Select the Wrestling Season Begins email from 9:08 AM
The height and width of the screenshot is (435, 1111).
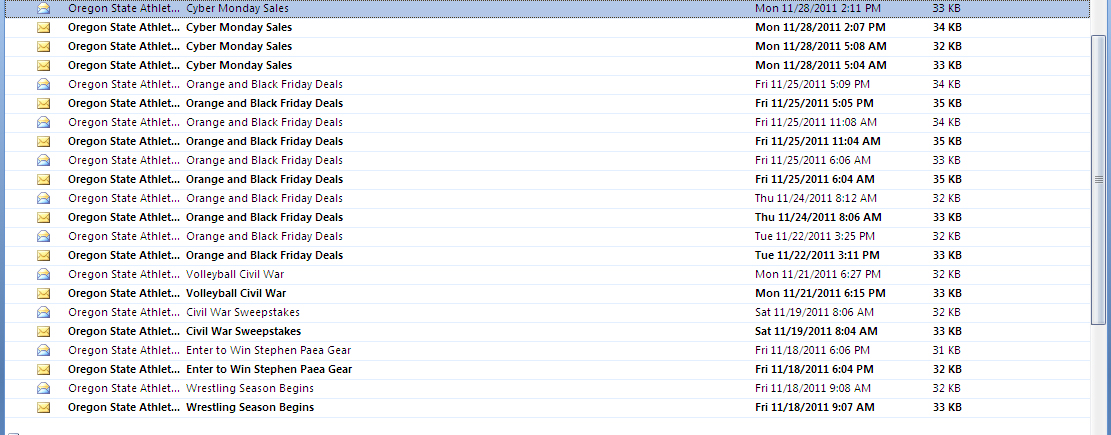[250, 388]
